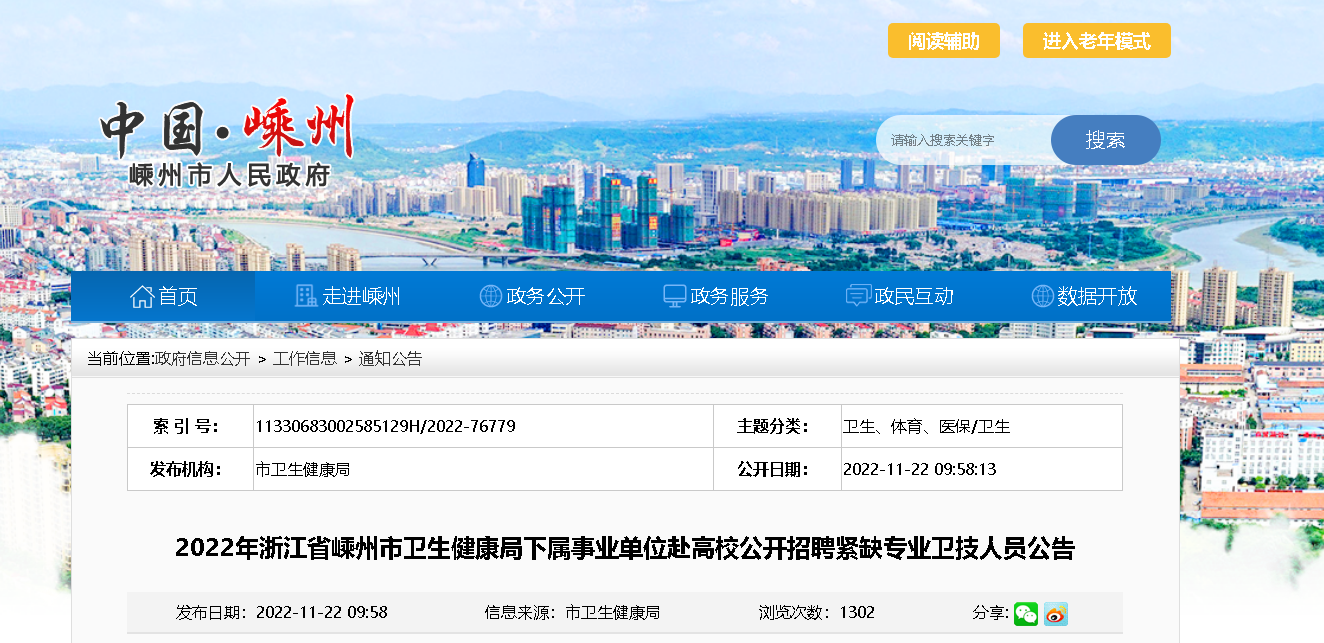Viewport: 1324px width, 643px height.
Task: Click the building icon beside 走进嵊州
Action: 306,296
